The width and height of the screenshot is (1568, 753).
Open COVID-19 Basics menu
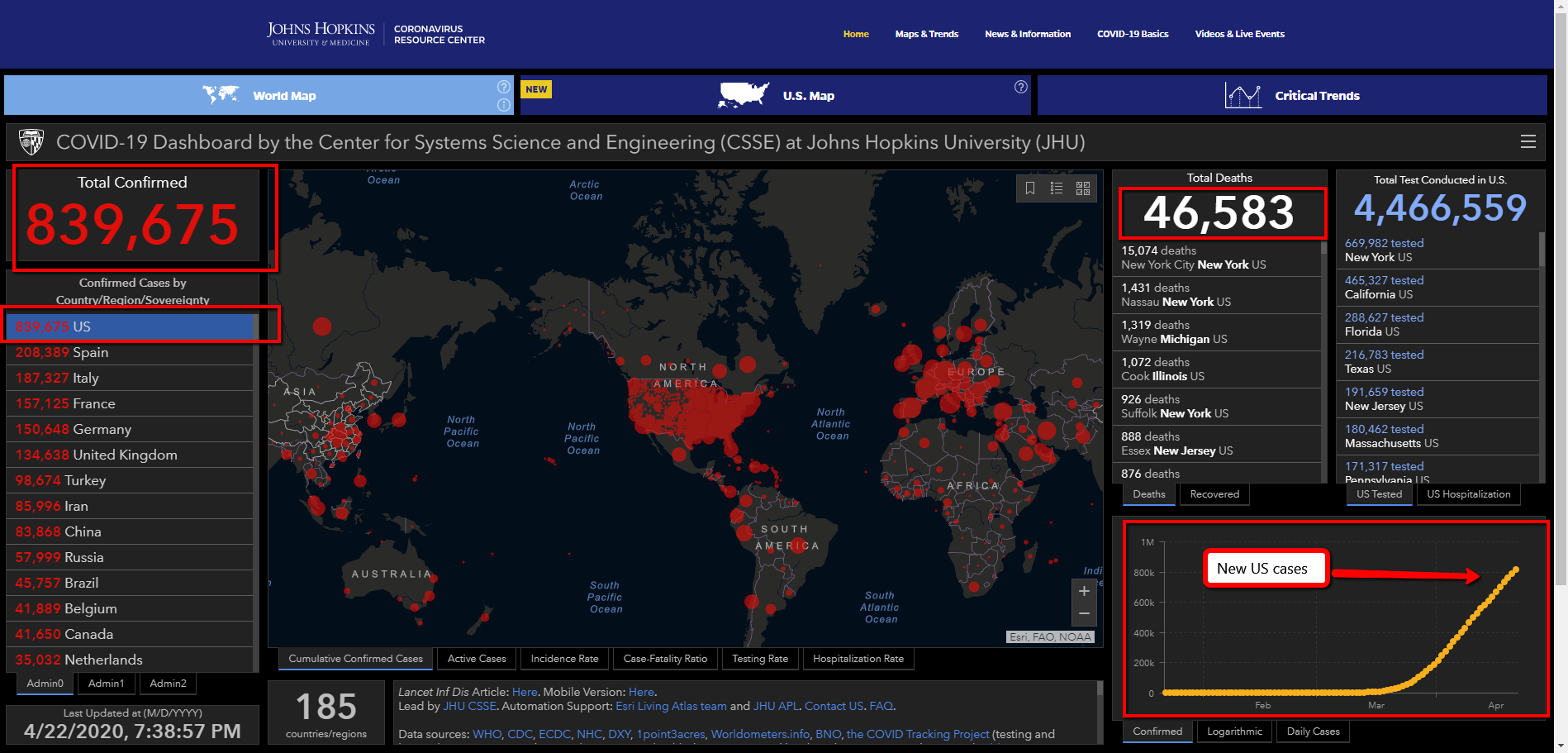[x=1133, y=34]
